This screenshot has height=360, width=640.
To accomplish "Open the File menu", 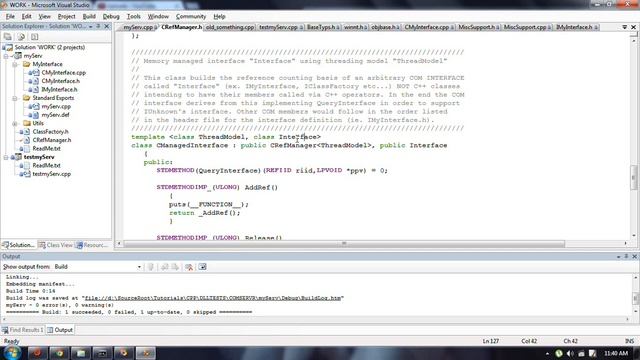I will (x=10, y=17).
